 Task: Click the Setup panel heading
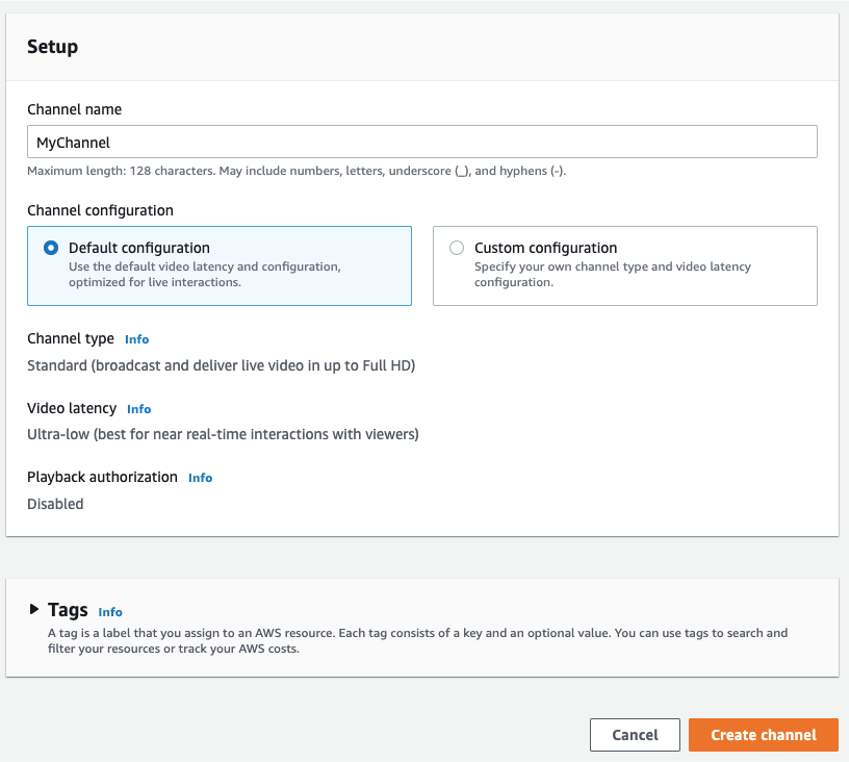tap(53, 47)
